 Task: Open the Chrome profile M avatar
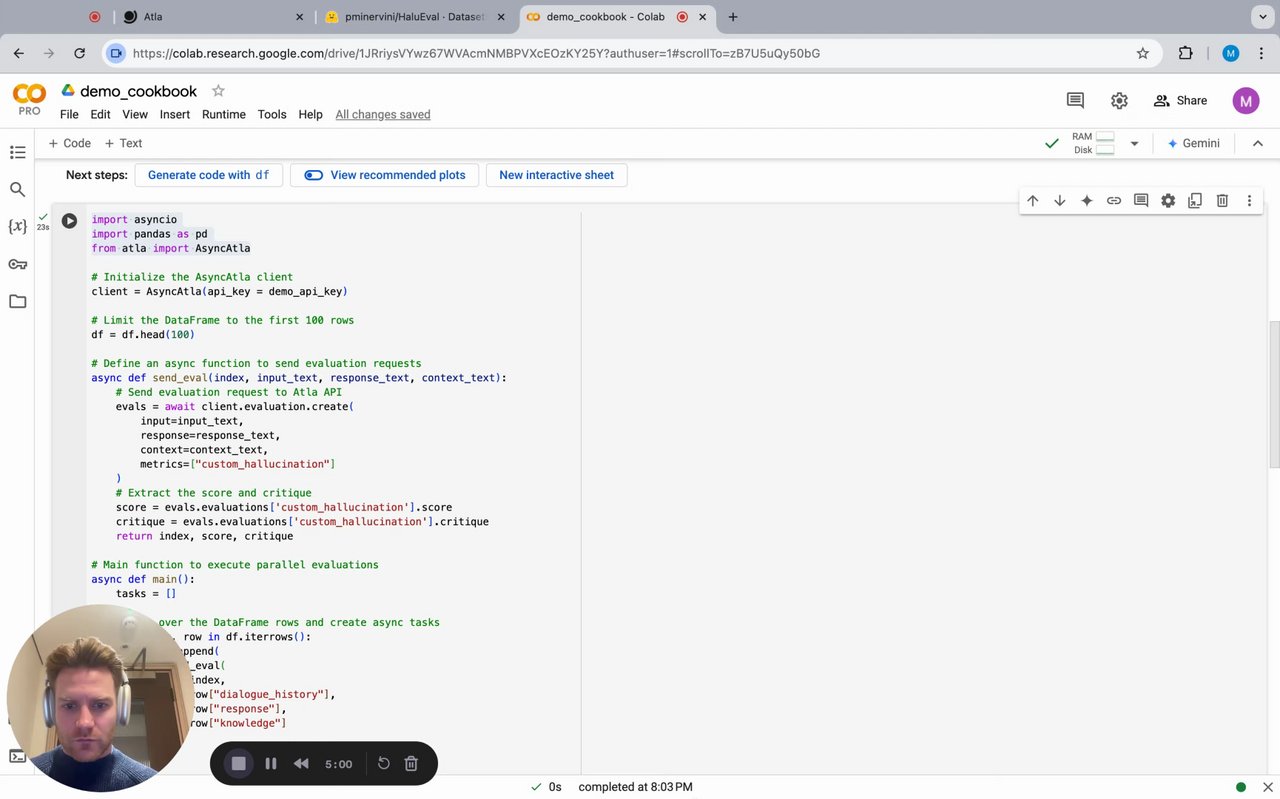tap(1231, 53)
